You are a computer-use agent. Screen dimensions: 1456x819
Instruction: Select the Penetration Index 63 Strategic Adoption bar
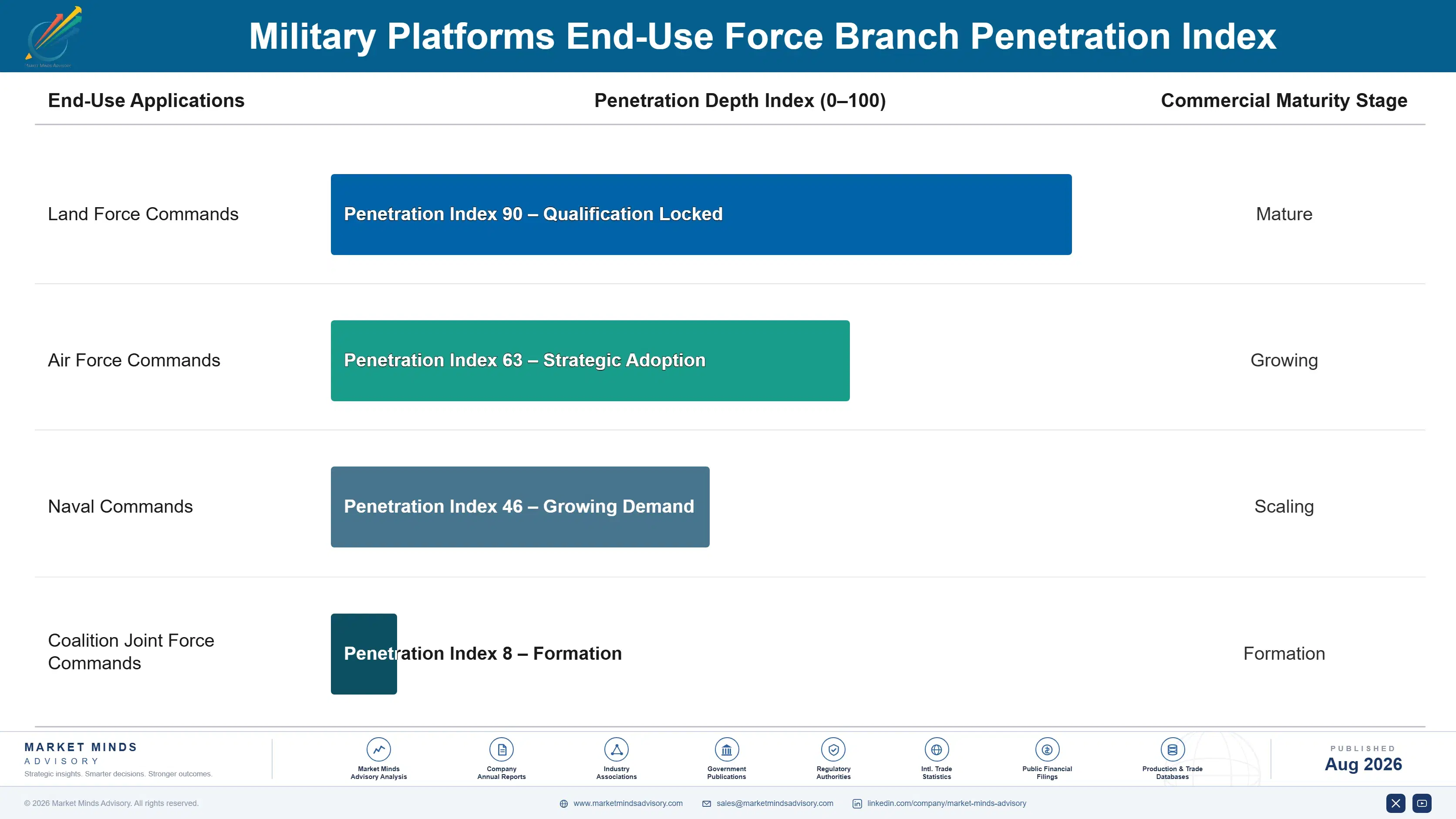[590, 361]
